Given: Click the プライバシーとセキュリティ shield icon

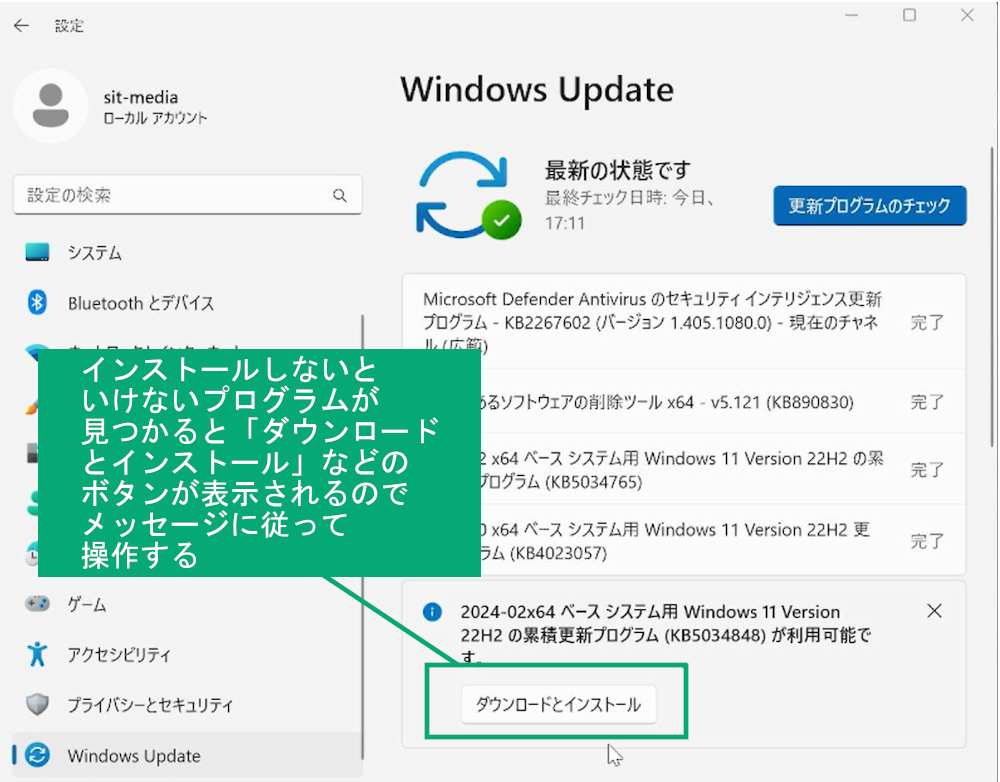Looking at the screenshot, I should [x=37, y=704].
